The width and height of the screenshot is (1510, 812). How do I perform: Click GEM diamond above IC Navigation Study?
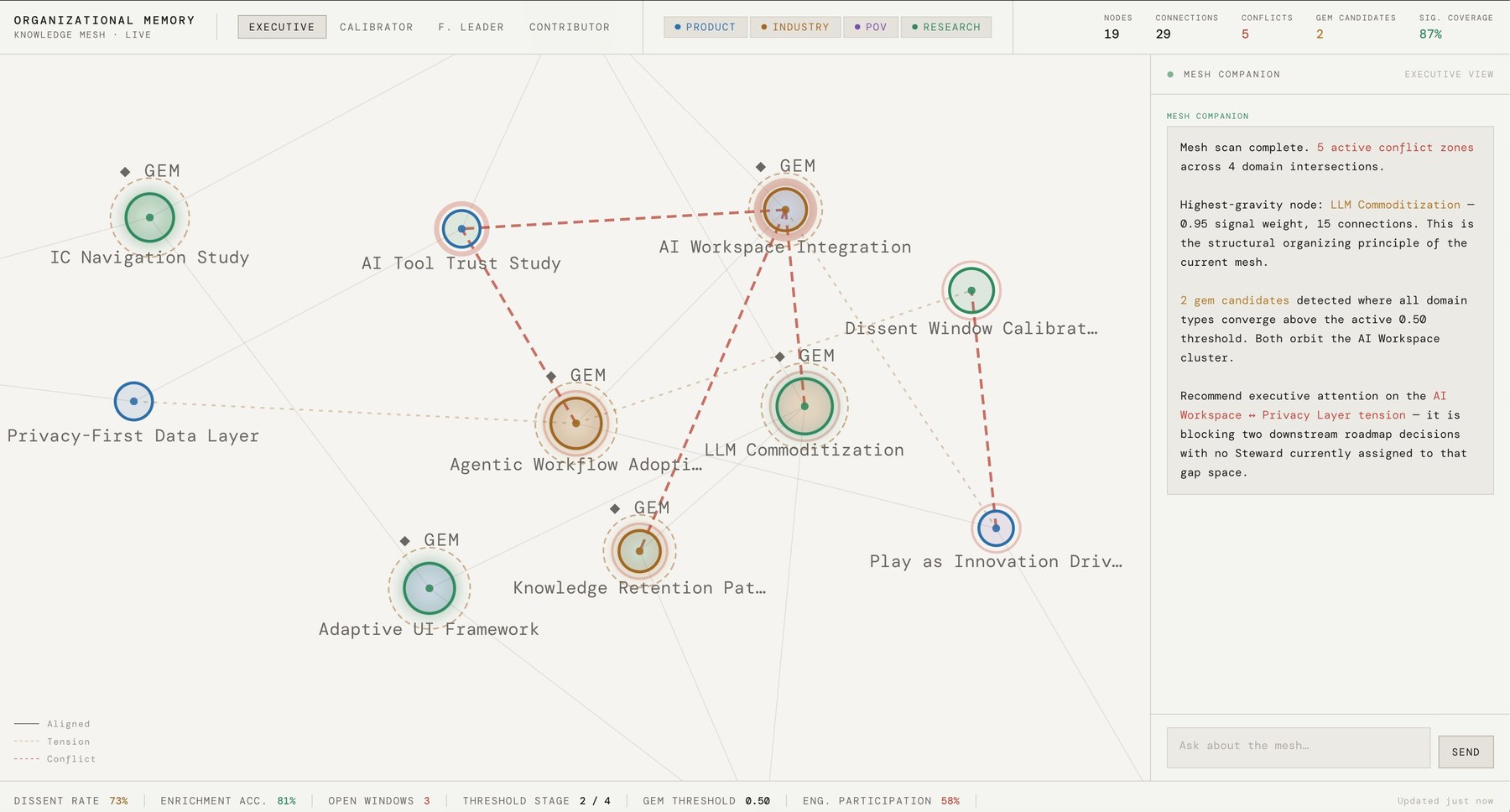[125, 171]
